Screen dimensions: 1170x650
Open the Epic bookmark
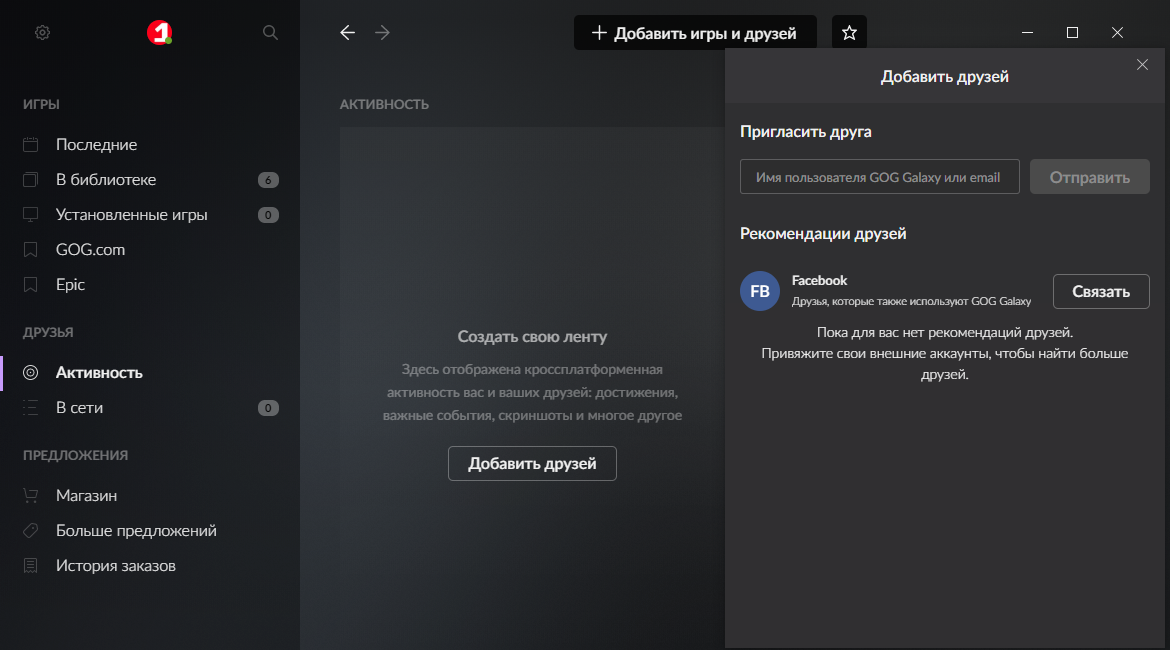70,285
